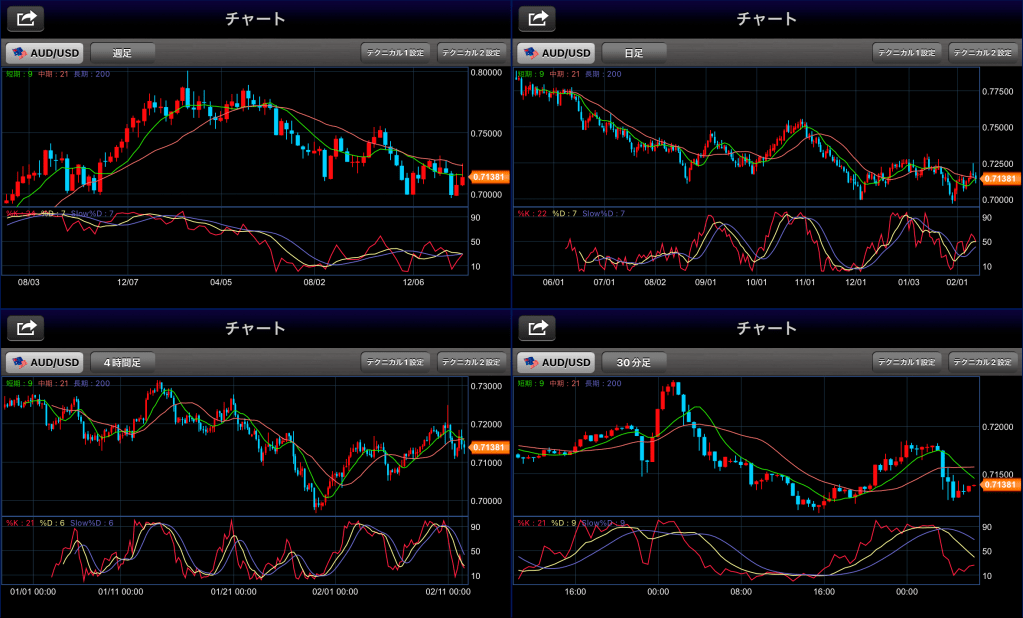Click the 0.71381 price tag on the 30分足 chart
This screenshot has width=1023, height=618.
(x=1002, y=484)
